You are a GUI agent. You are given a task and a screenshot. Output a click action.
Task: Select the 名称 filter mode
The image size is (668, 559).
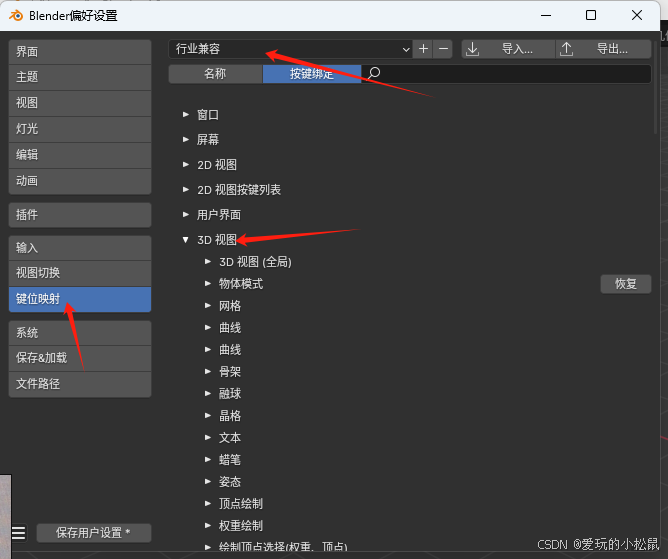(215, 74)
